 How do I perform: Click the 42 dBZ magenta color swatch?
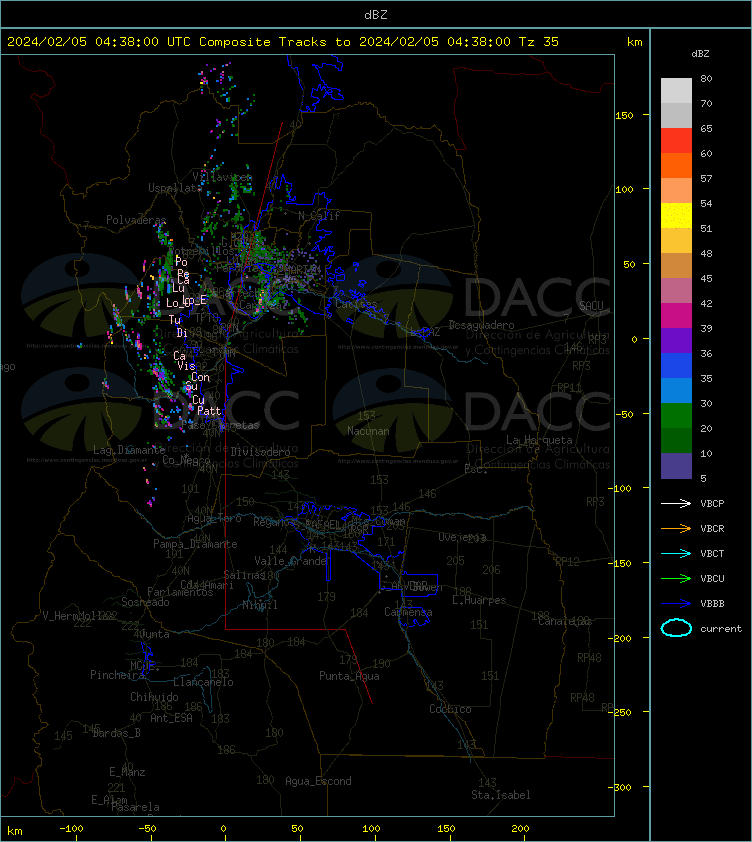point(676,315)
